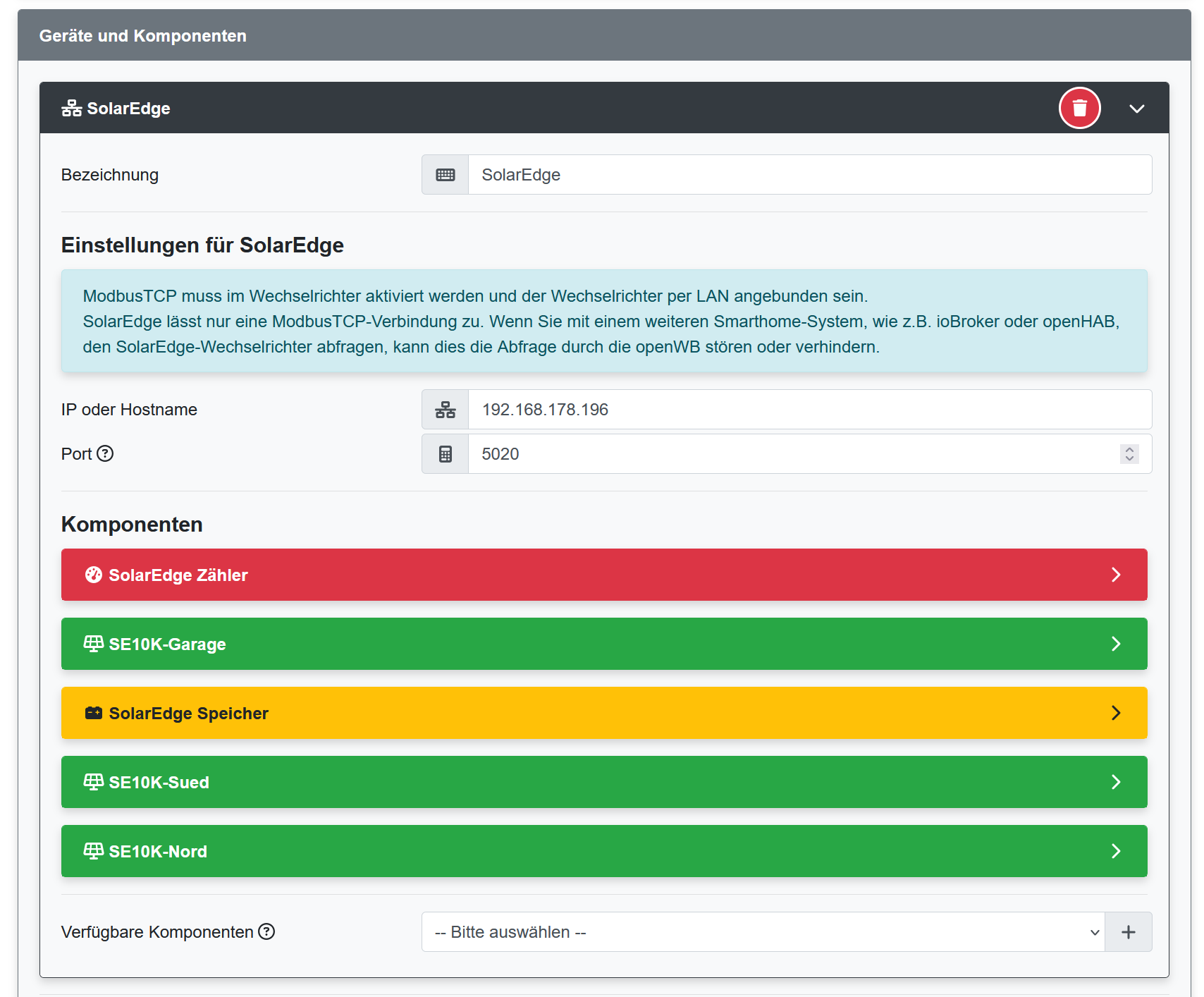
Task: Open the SolarEdge Zähler component
Action: click(604, 575)
